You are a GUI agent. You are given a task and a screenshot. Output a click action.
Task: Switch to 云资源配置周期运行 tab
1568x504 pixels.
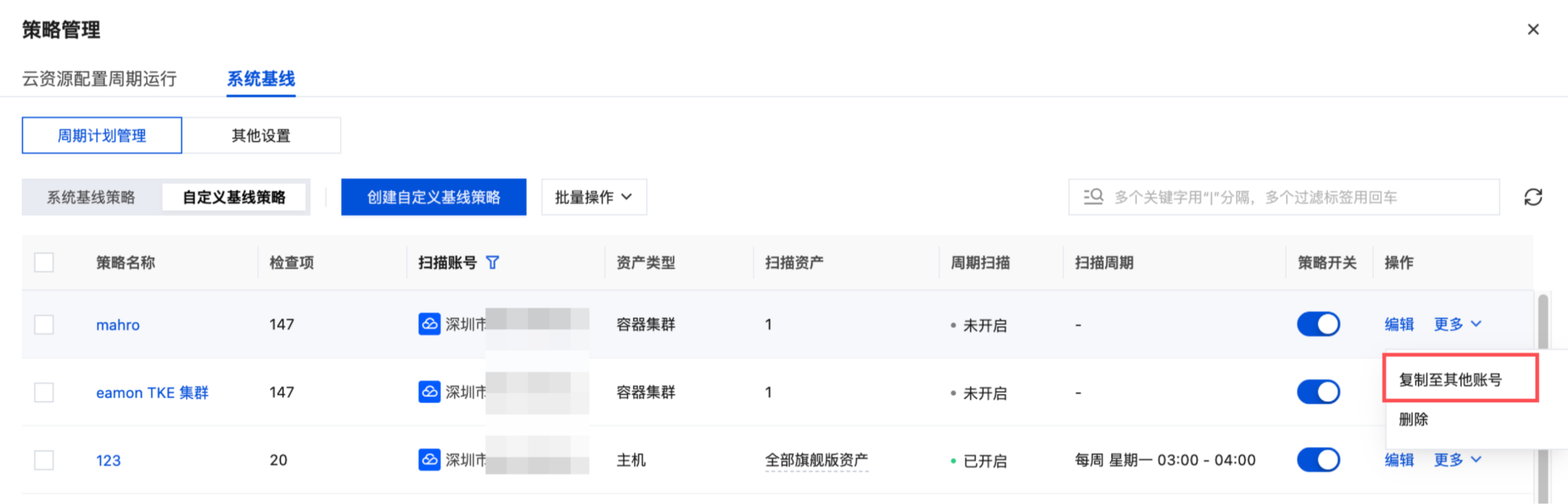click(99, 78)
